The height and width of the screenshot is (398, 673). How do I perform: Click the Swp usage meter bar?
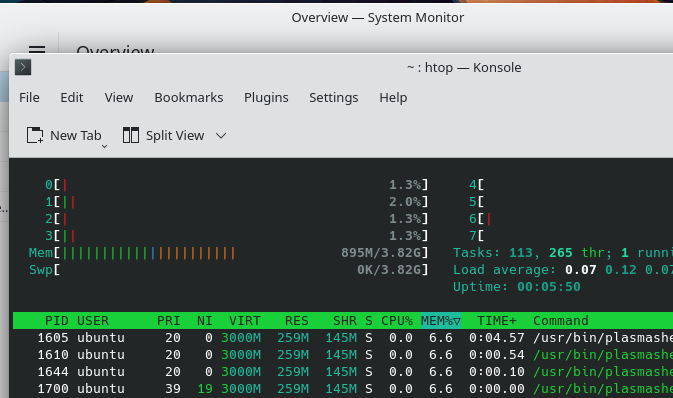point(229,270)
